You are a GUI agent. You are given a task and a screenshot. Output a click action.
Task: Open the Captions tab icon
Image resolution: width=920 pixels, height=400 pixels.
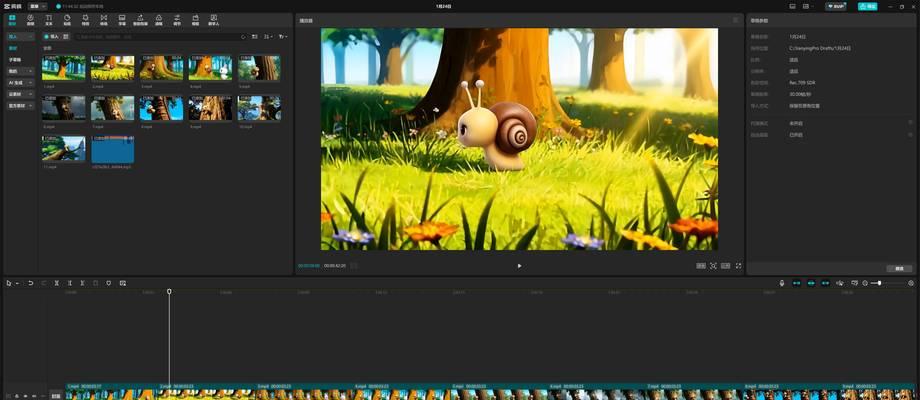click(x=122, y=20)
